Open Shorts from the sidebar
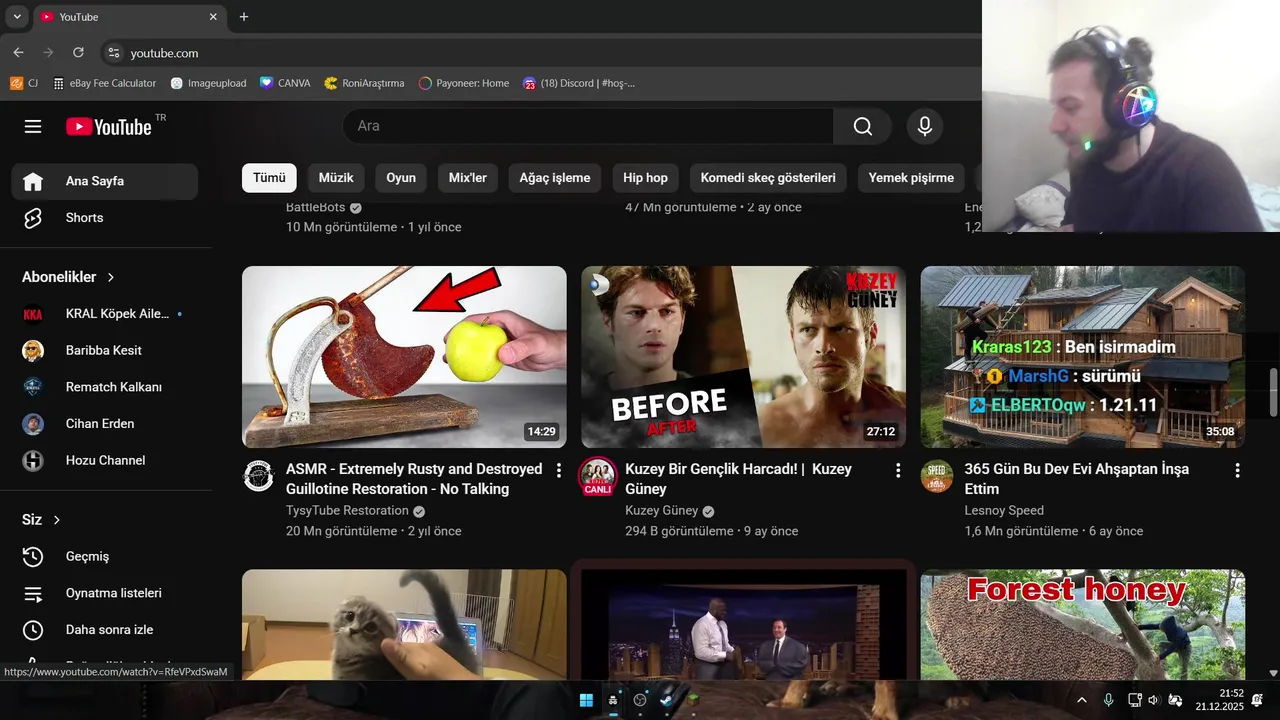 [105, 218]
